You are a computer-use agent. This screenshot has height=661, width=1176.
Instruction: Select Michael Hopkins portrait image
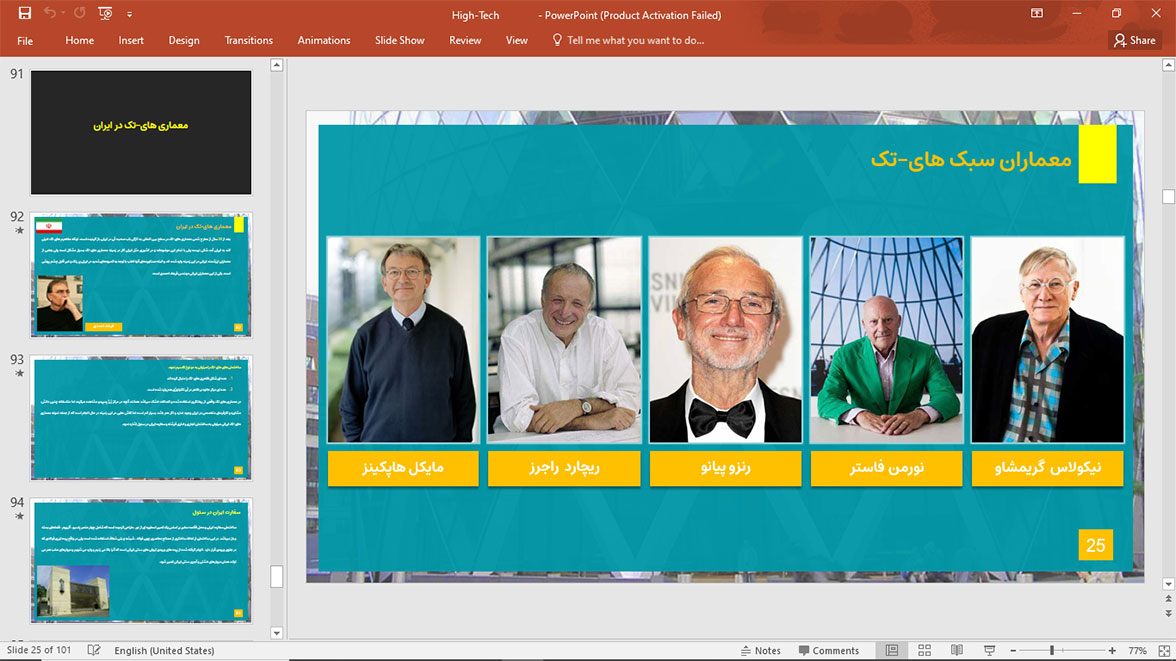tap(404, 340)
